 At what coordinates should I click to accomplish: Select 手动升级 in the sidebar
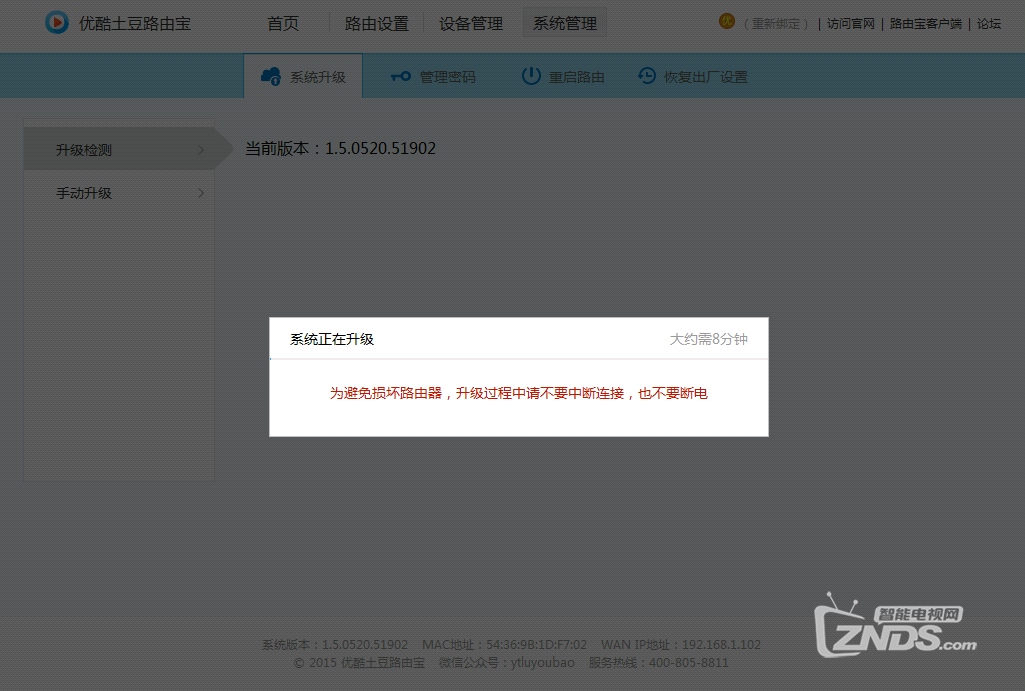click(x=120, y=193)
